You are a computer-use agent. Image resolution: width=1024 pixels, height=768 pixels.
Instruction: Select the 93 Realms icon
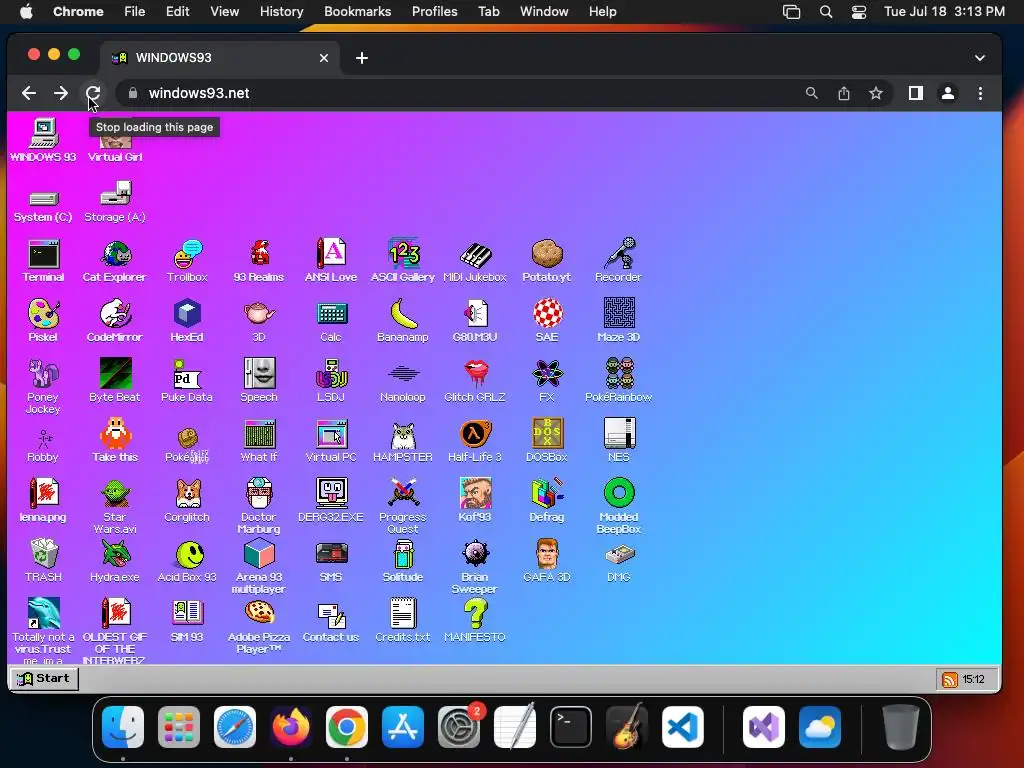[x=259, y=261]
